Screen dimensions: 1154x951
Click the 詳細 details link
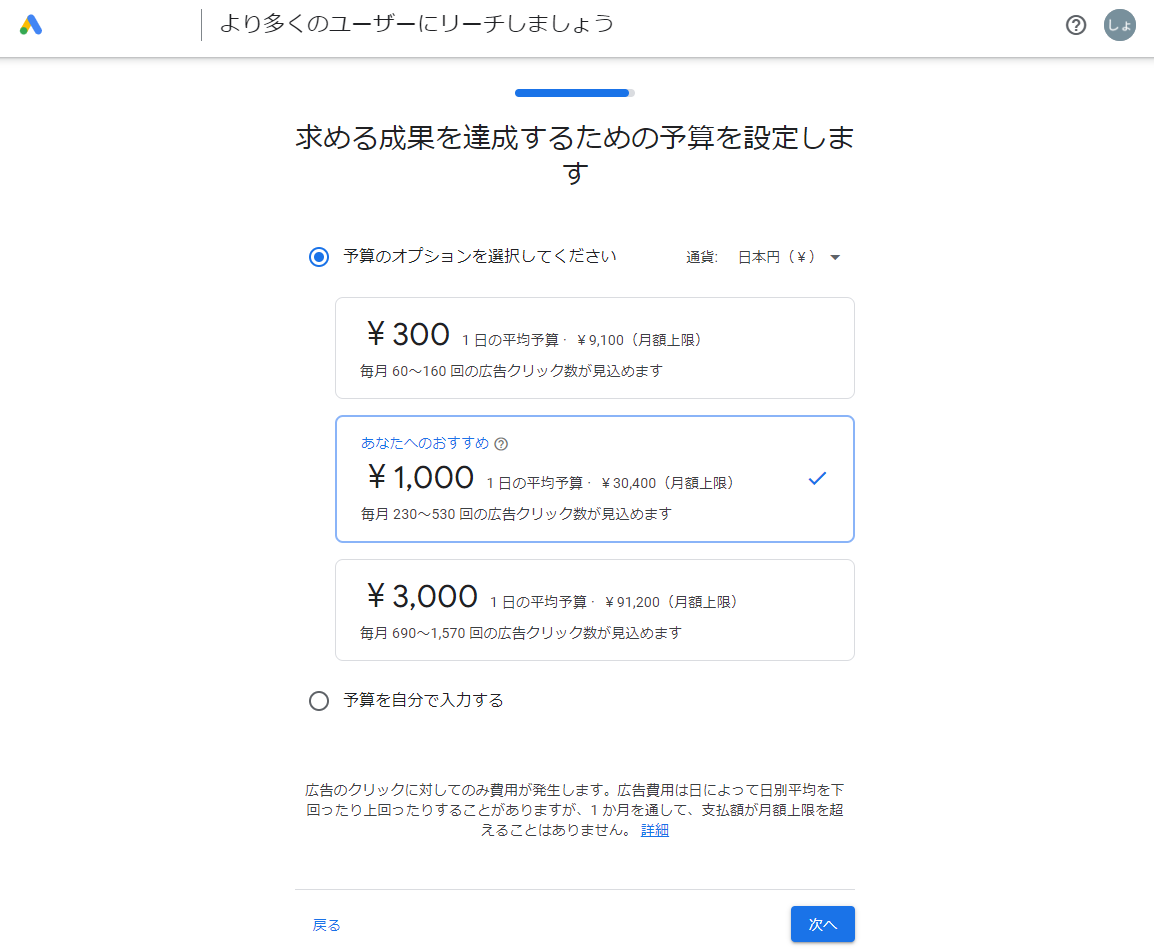click(x=654, y=830)
